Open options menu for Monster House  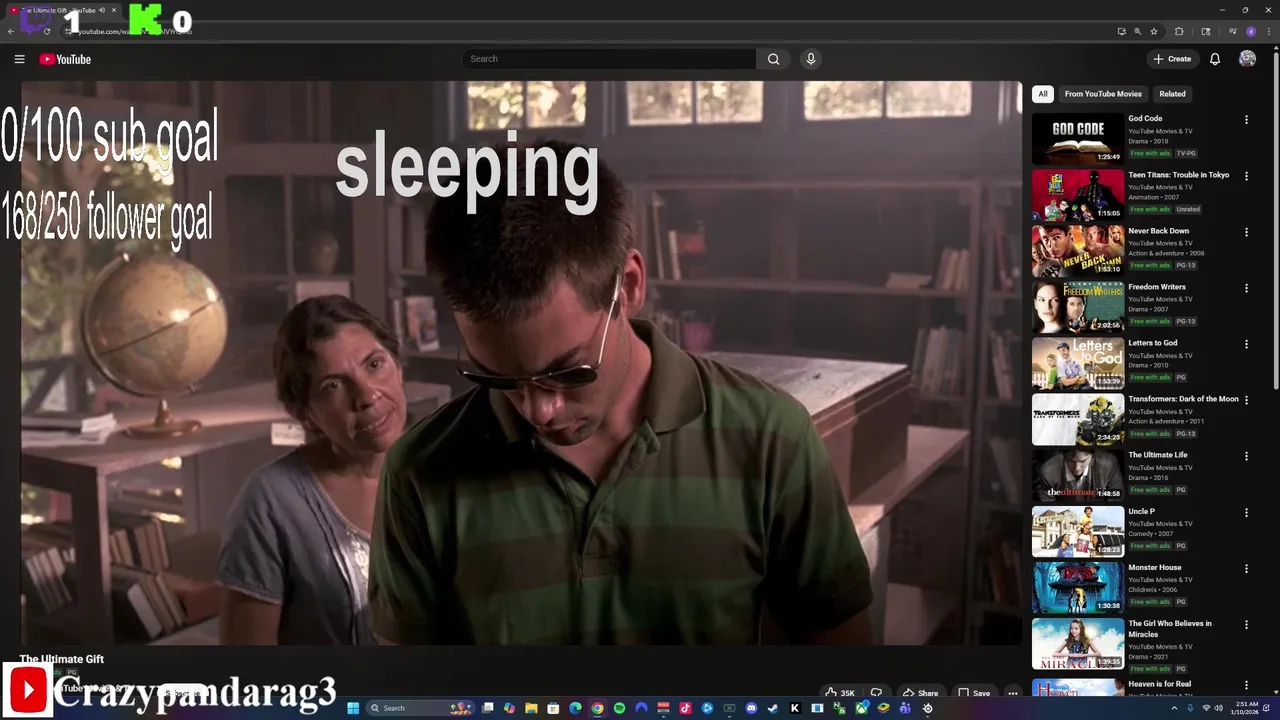(x=1246, y=568)
